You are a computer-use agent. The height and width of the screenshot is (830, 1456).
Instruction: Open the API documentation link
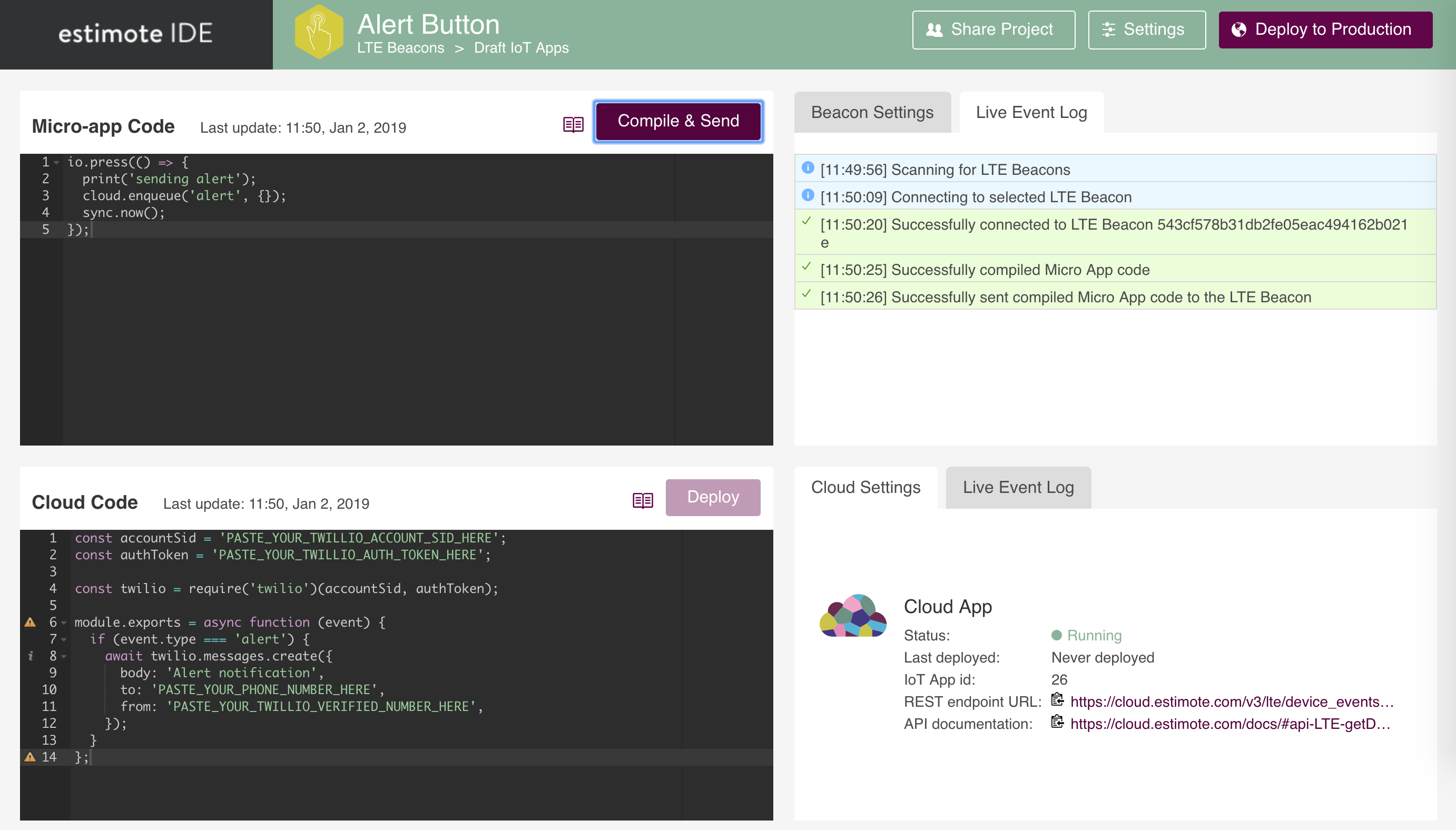[x=1230, y=724]
